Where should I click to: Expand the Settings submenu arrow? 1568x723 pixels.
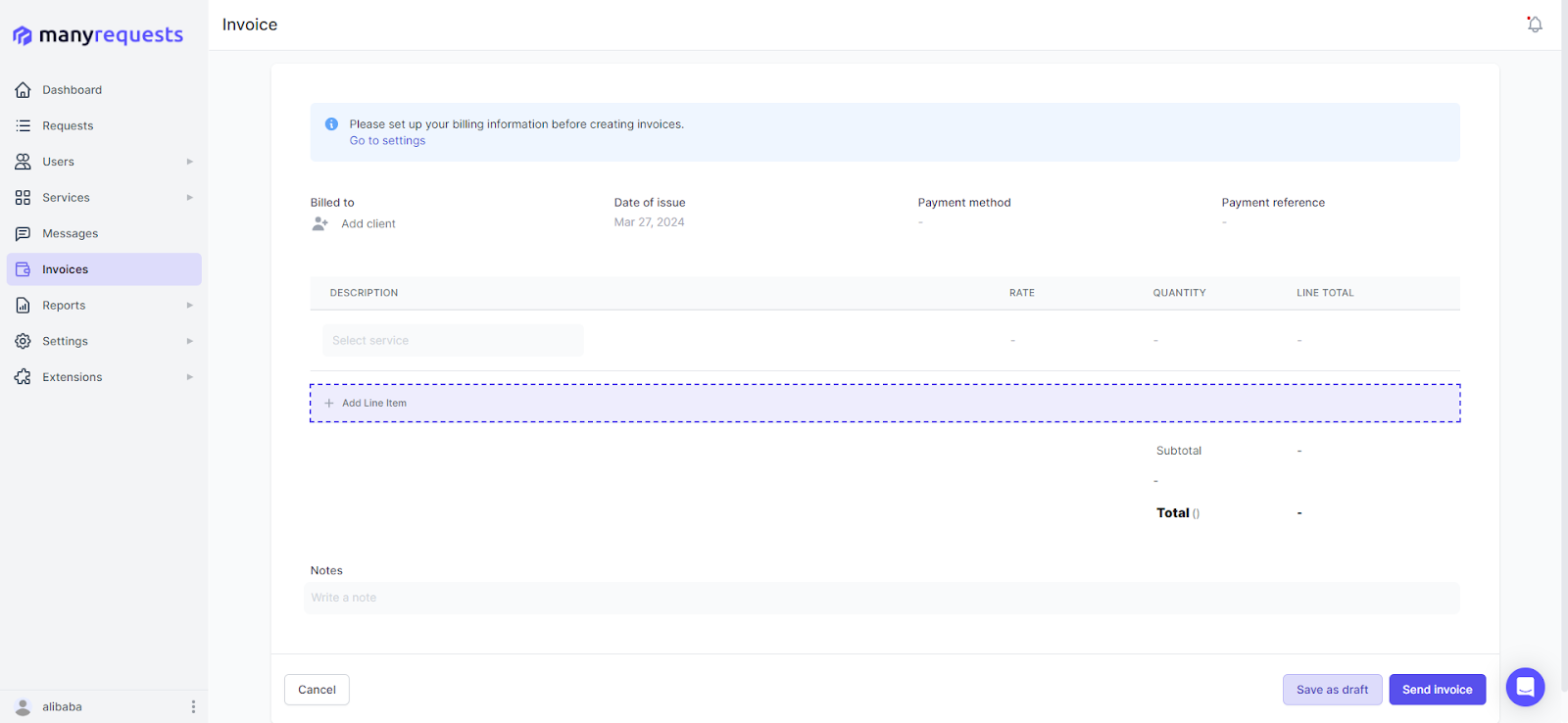[190, 341]
